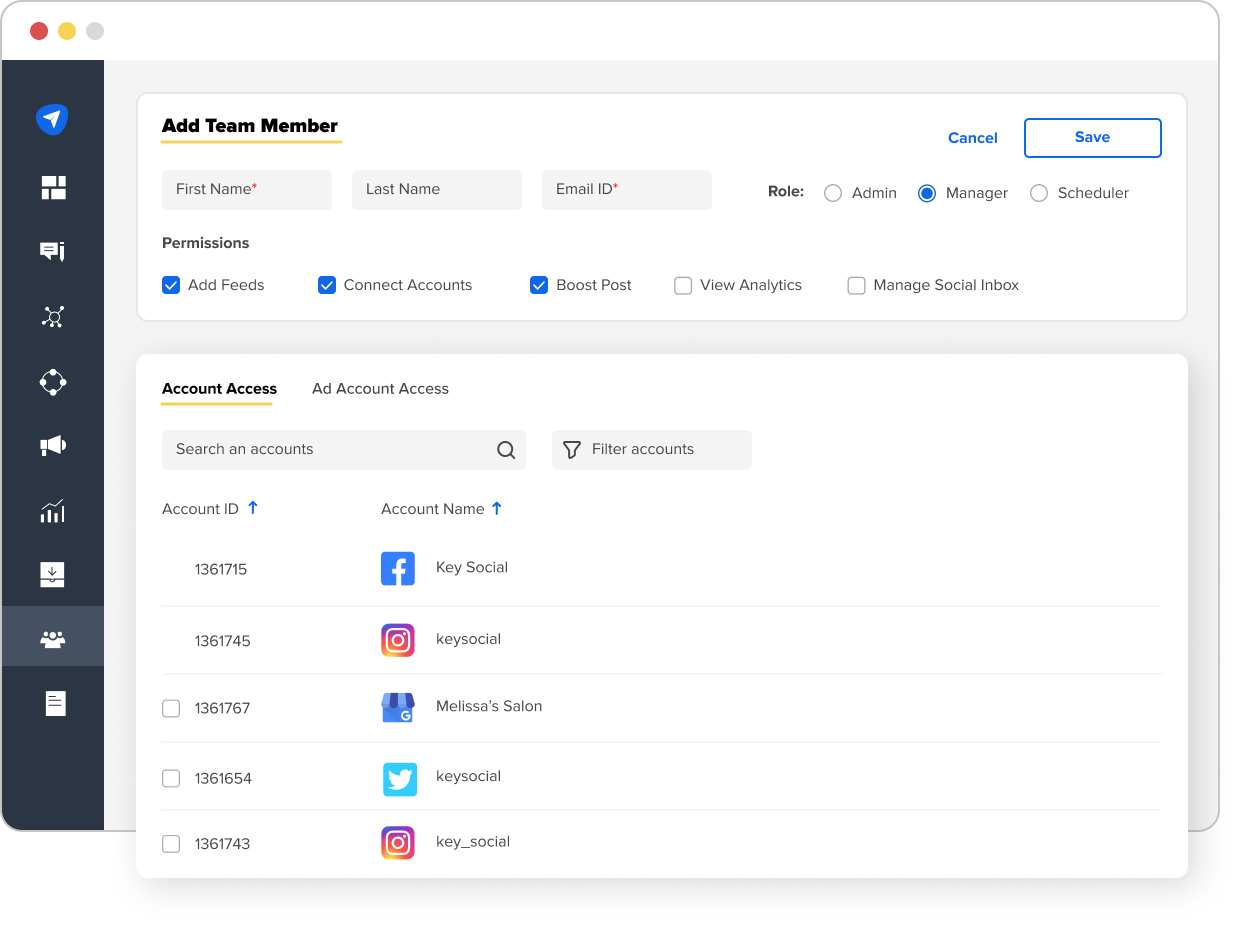Click Account Name column header
This screenshot has height=926, width=1236.
tap(432, 509)
